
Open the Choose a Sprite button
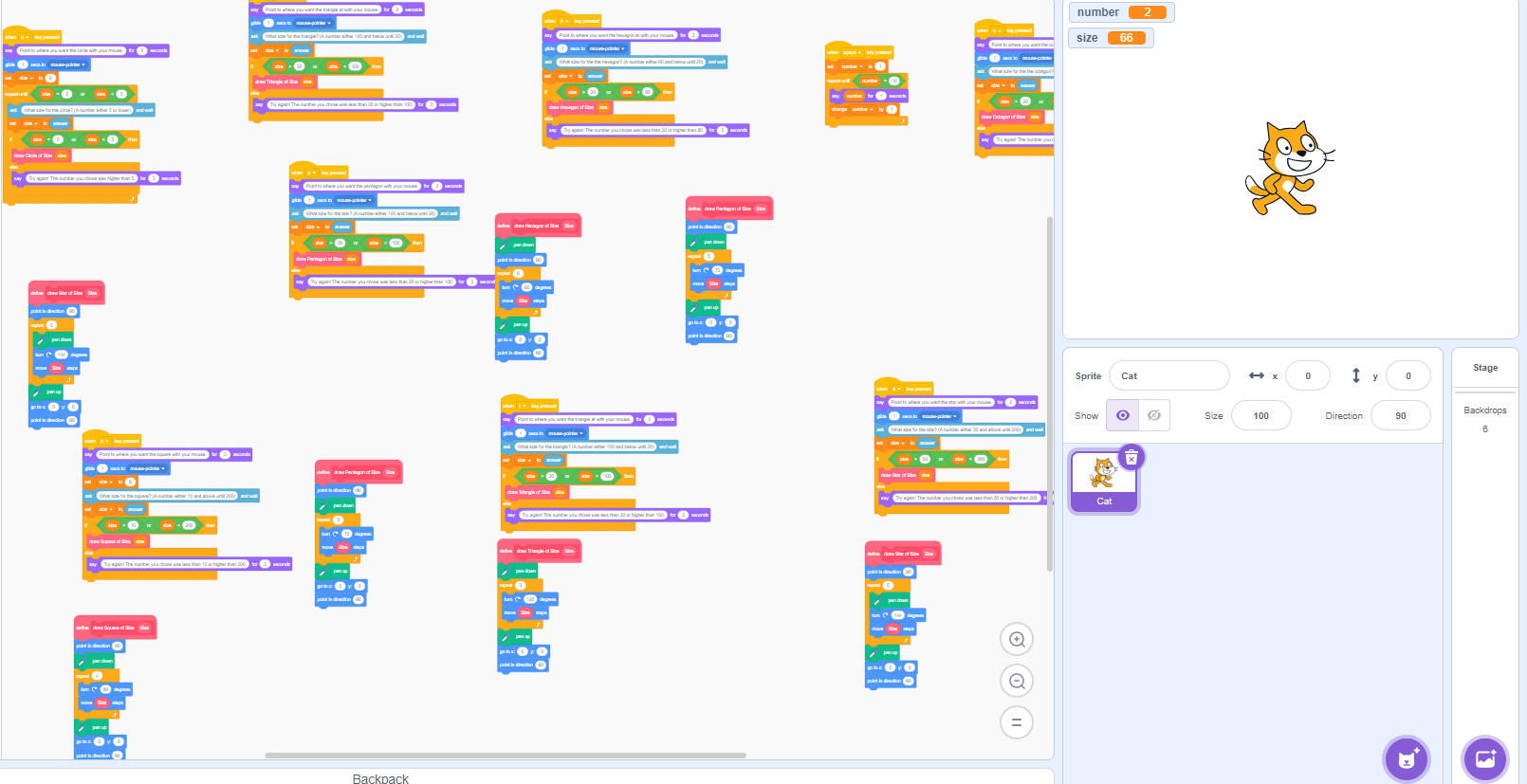tap(1407, 758)
